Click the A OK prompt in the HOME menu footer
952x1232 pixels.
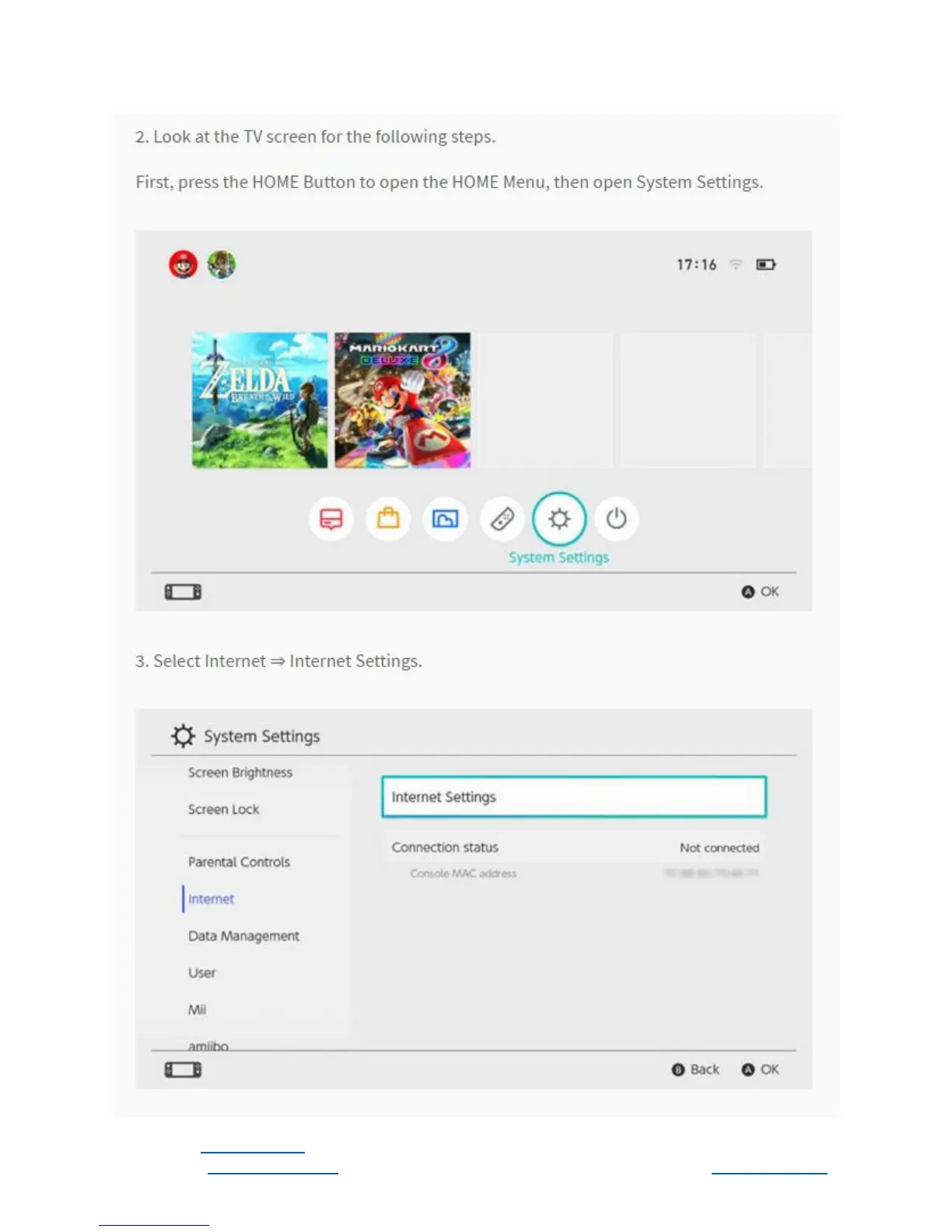click(761, 592)
